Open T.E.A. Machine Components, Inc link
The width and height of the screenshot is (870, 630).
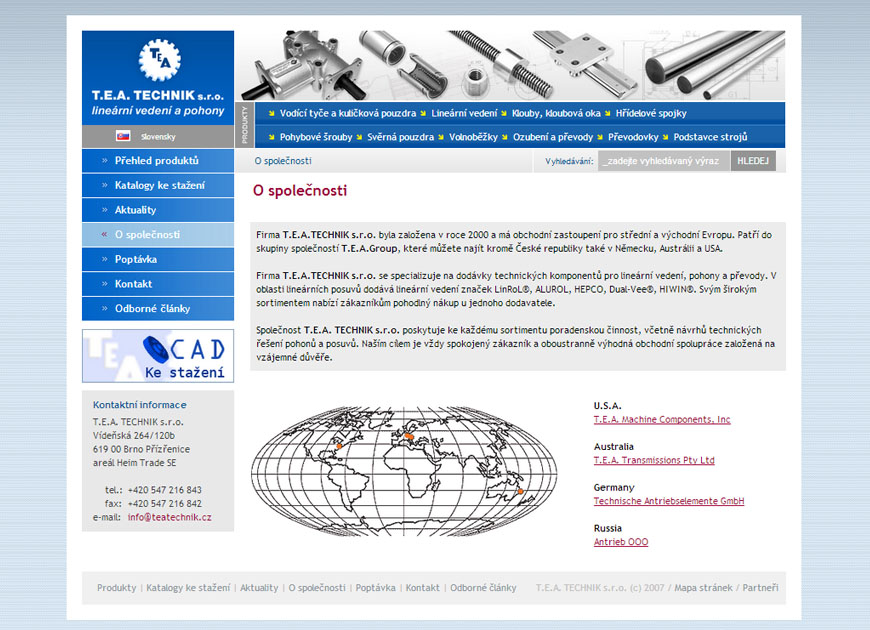662,420
